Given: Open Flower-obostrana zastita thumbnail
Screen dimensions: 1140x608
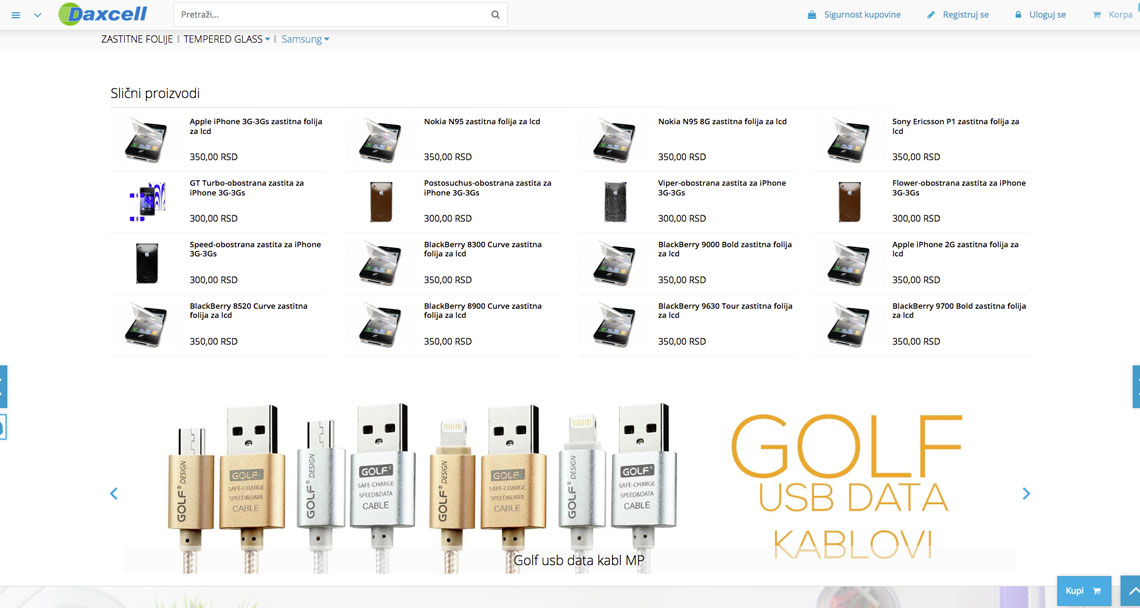Looking at the screenshot, I should point(849,201).
